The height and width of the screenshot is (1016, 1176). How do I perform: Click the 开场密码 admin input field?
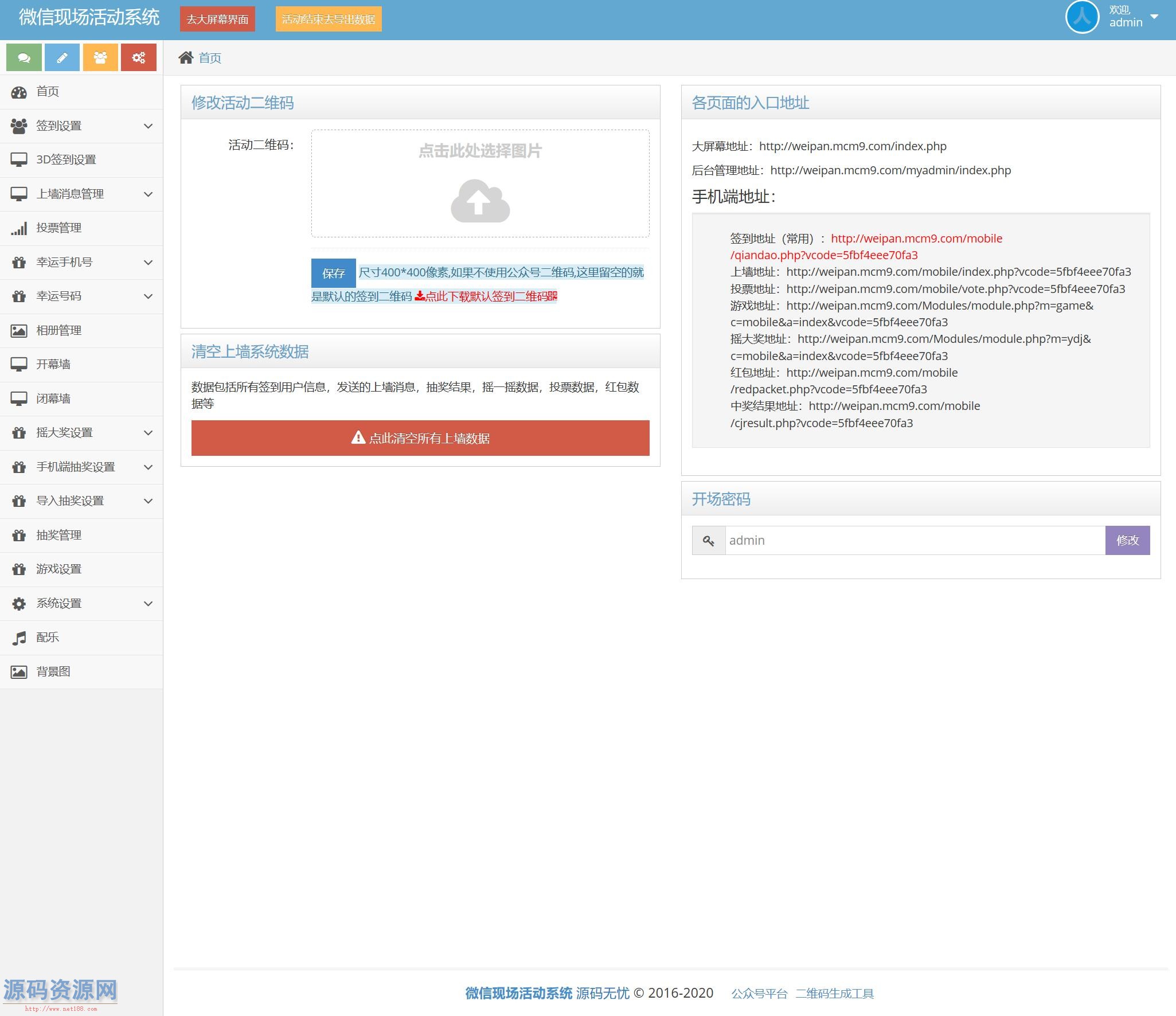click(x=915, y=541)
